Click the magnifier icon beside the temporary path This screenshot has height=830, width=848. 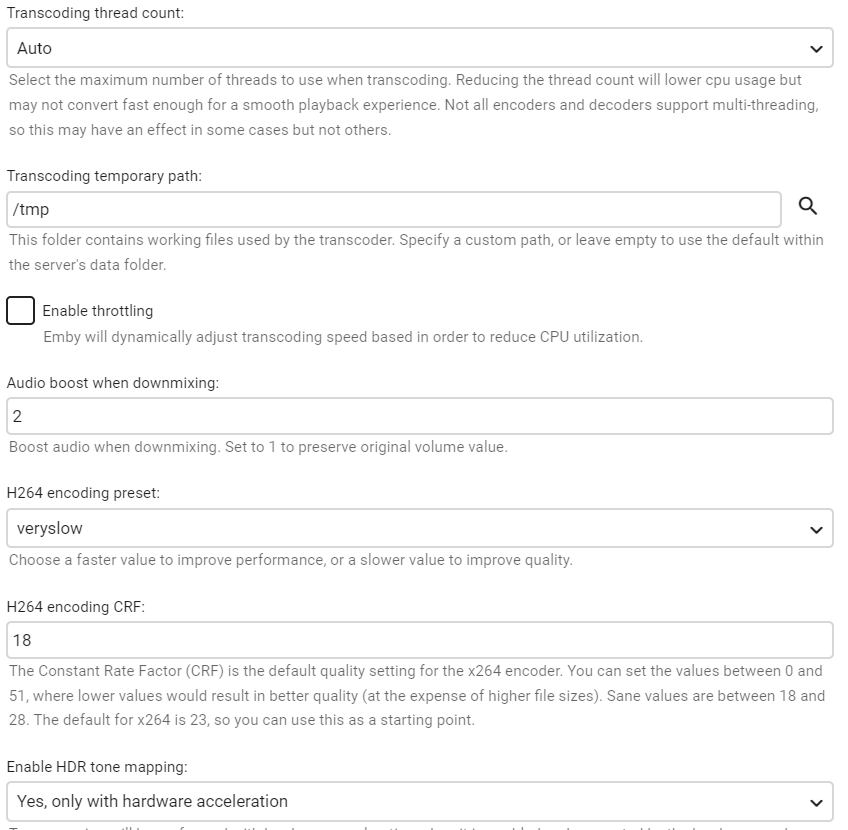tap(808, 206)
